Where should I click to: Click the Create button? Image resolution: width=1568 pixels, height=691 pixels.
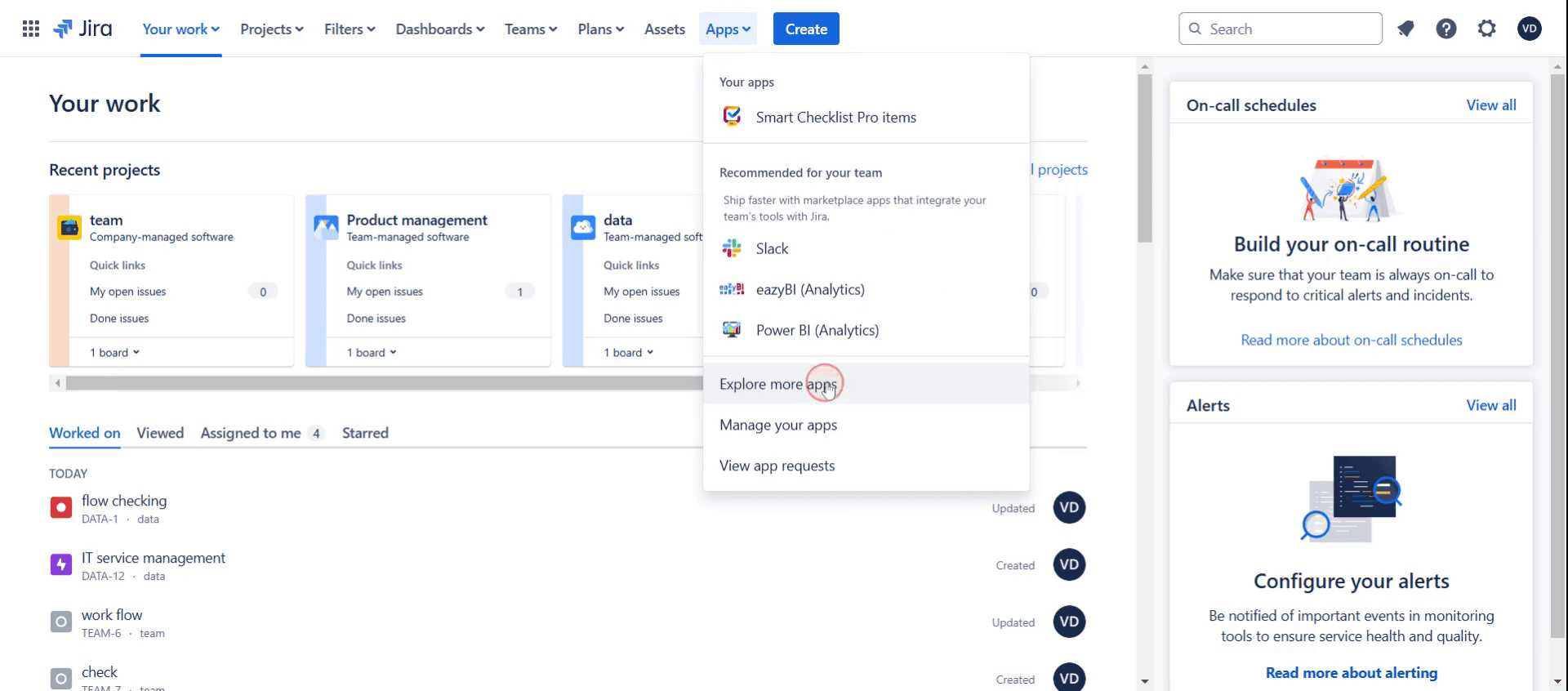point(806,29)
